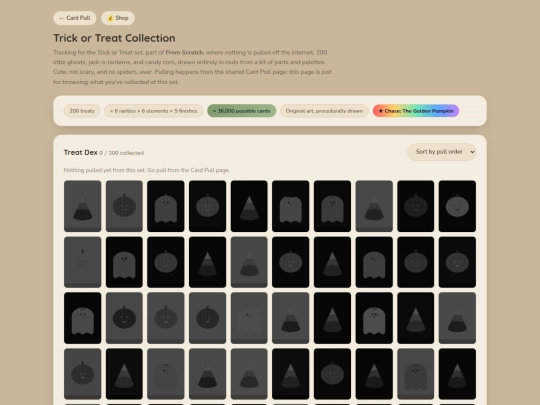
Task: Click the Chase: The Golden Pumpkin rainbow chip
Action: (416, 111)
